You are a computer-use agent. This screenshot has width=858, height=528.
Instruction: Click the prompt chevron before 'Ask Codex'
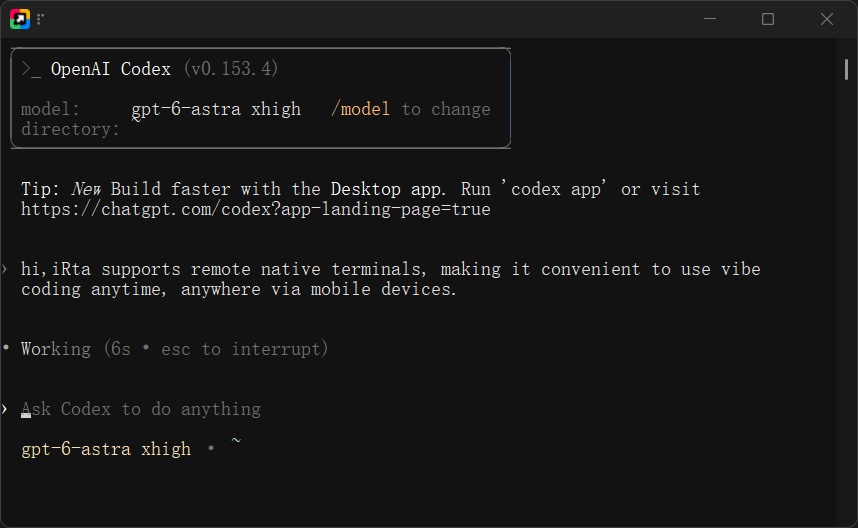point(4,409)
